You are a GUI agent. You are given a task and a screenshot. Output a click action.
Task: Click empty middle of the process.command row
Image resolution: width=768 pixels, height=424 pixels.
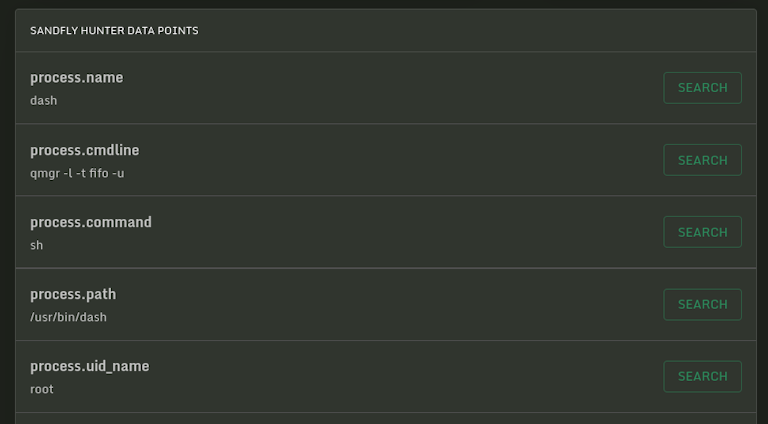coord(400,232)
